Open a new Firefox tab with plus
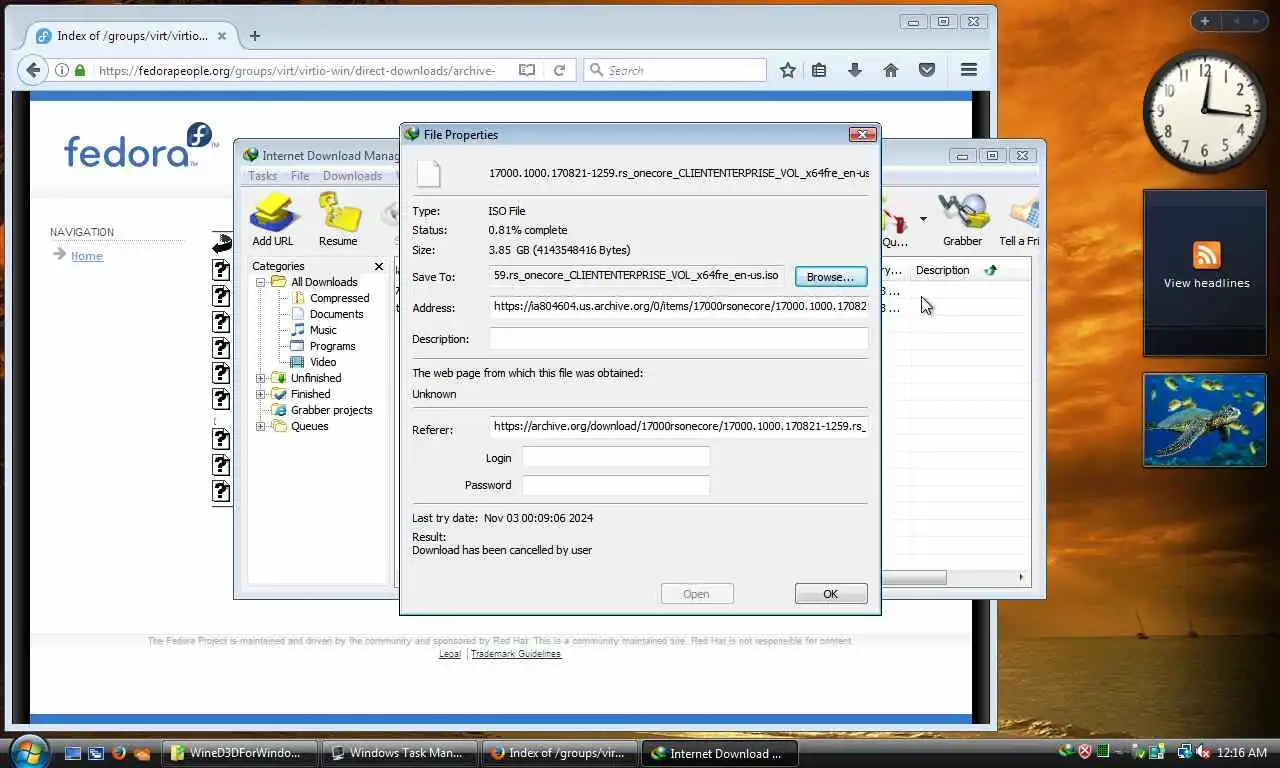1280x768 pixels. click(255, 35)
